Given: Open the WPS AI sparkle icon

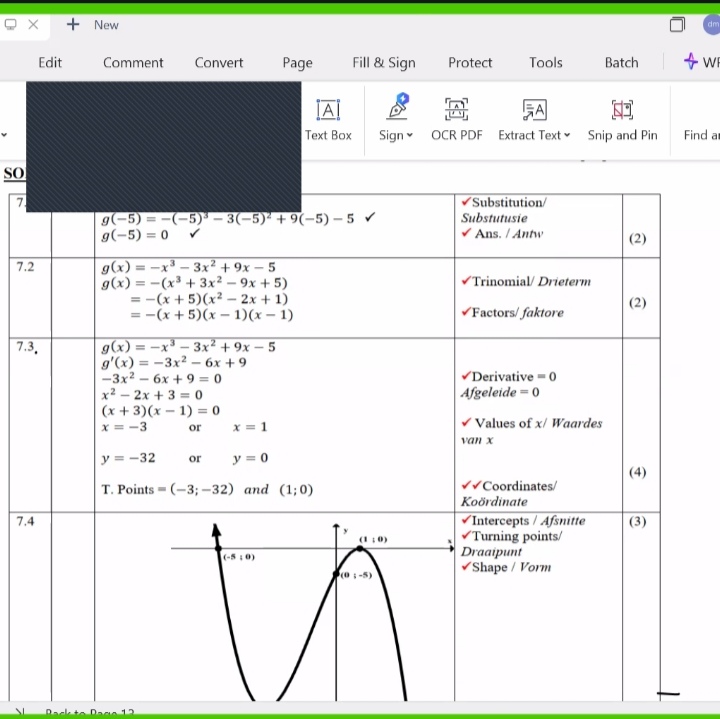Looking at the screenshot, I should click(x=691, y=62).
